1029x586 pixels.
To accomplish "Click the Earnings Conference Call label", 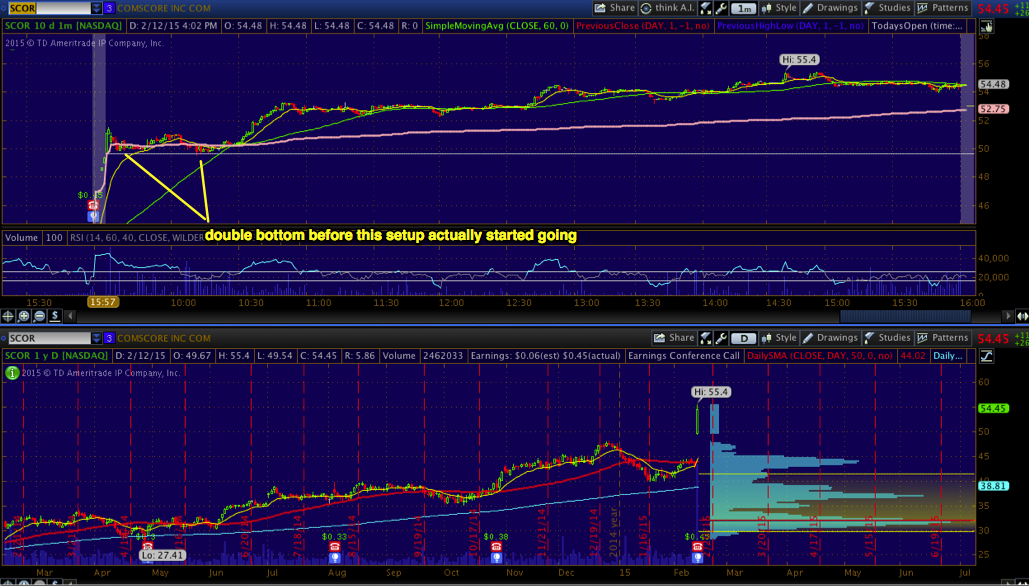I will click(x=683, y=356).
